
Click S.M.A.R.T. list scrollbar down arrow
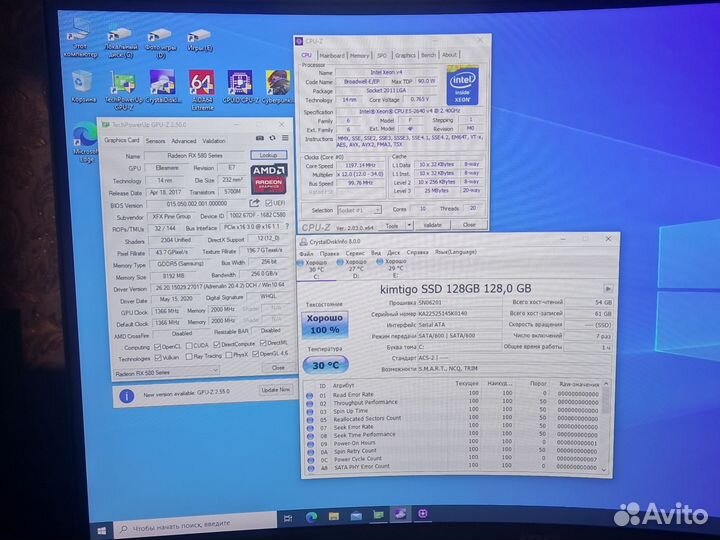604,469
